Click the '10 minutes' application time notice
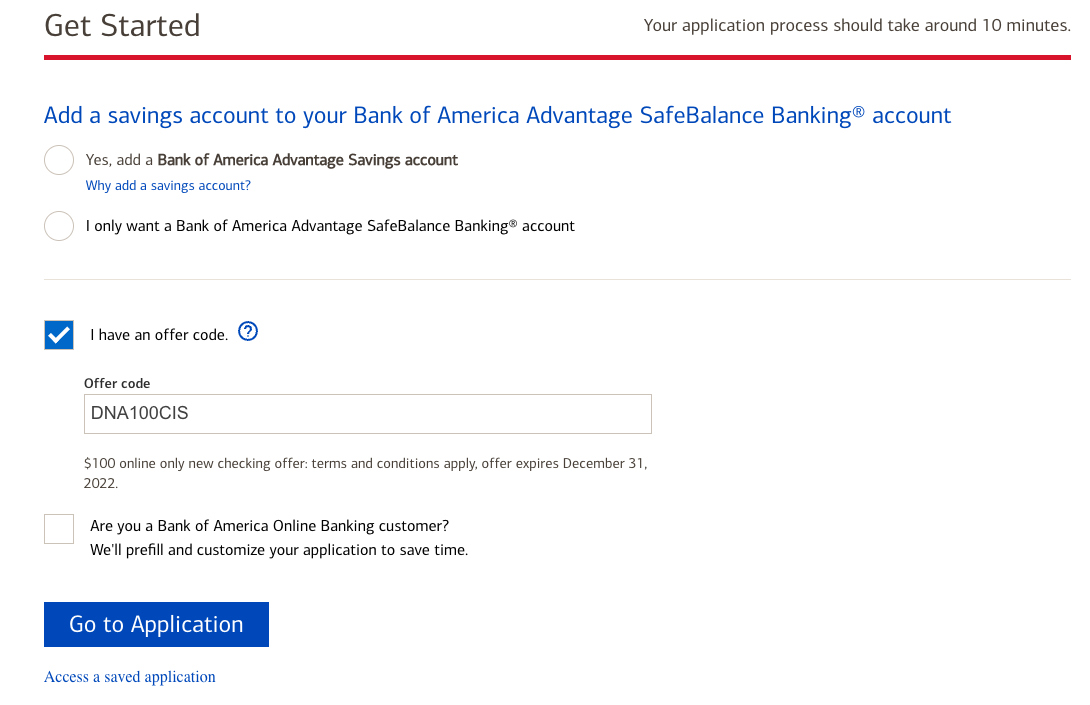This screenshot has width=1090, height=705. pos(856,25)
